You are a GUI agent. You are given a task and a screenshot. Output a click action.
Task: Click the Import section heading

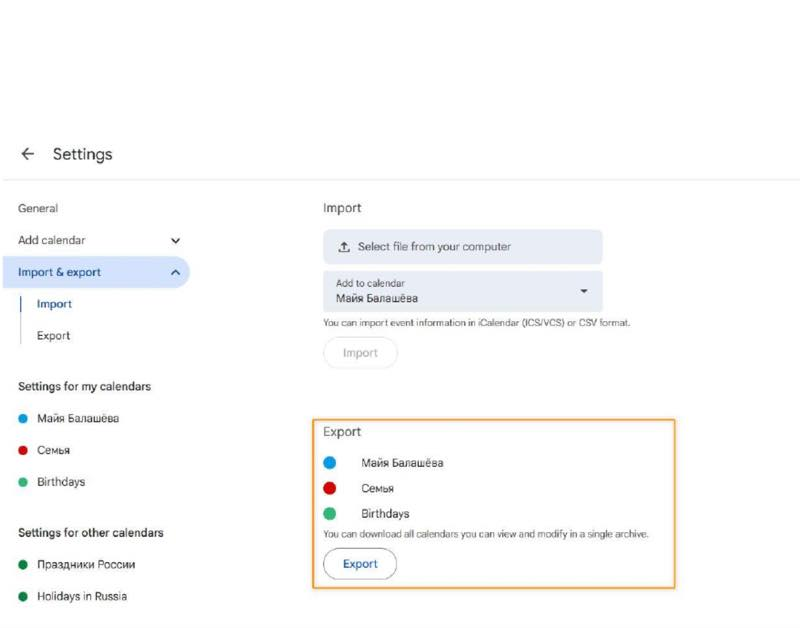342,208
